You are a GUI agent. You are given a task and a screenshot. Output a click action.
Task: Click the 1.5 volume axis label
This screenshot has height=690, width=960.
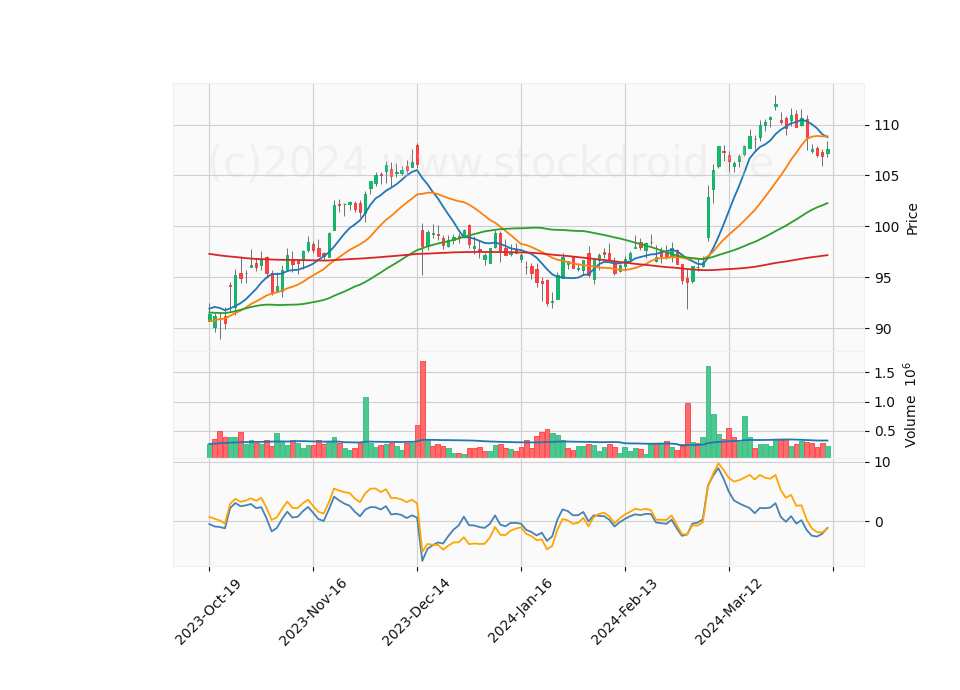[885, 373]
